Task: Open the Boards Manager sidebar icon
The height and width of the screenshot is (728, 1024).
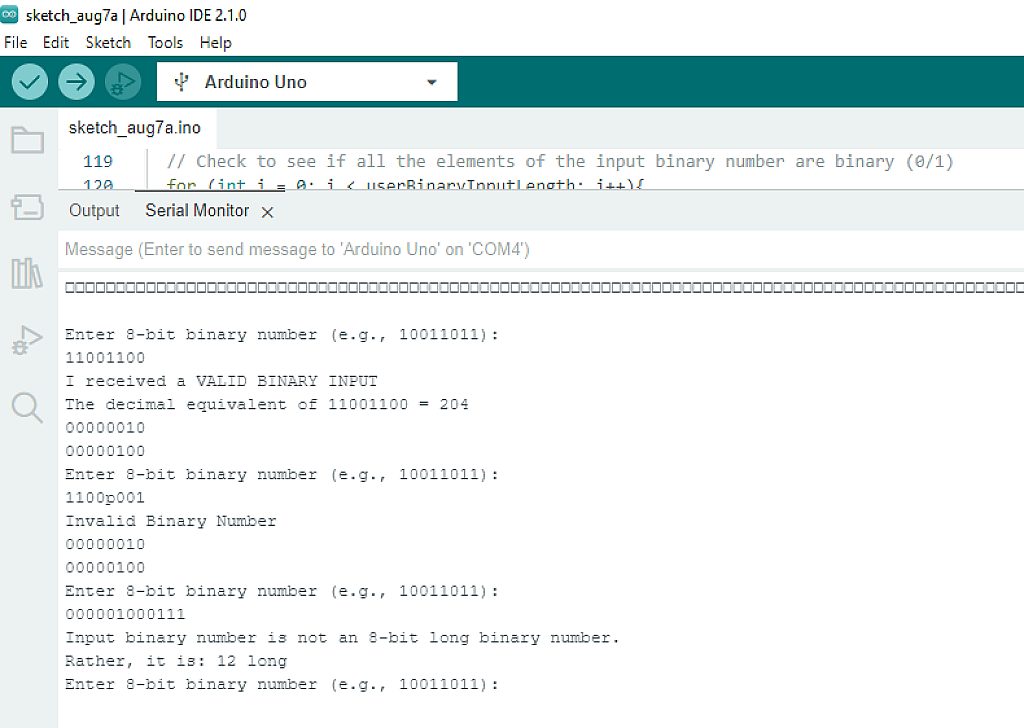Action: pos(27,207)
